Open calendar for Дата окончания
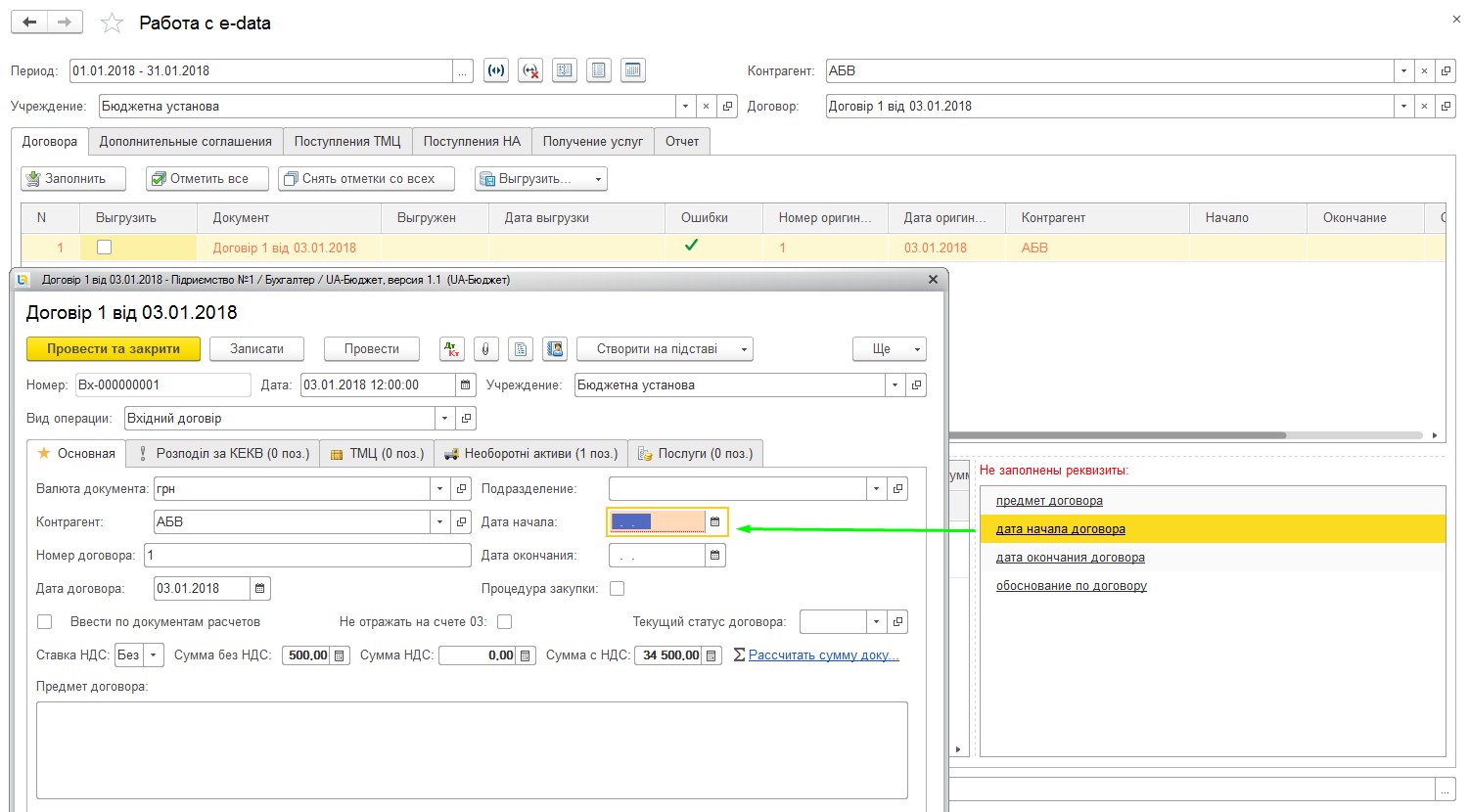1469x812 pixels. click(x=715, y=555)
